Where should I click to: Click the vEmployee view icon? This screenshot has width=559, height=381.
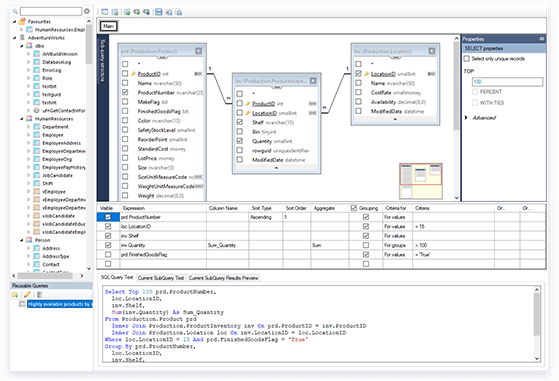coord(37,191)
